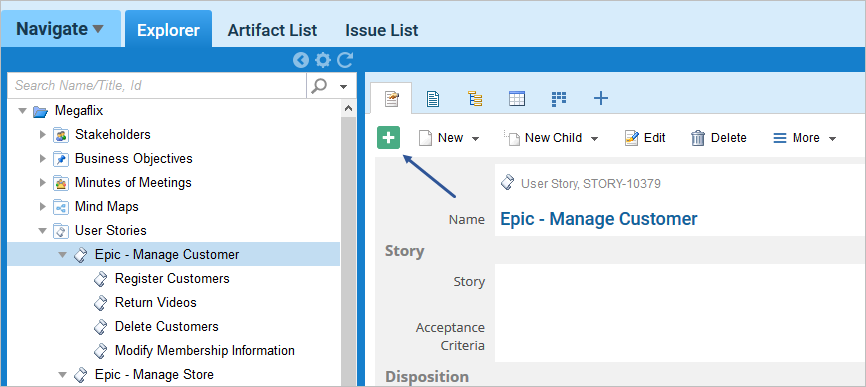Expand the Mind Maps folder
866x387 pixels.
(x=43, y=206)
